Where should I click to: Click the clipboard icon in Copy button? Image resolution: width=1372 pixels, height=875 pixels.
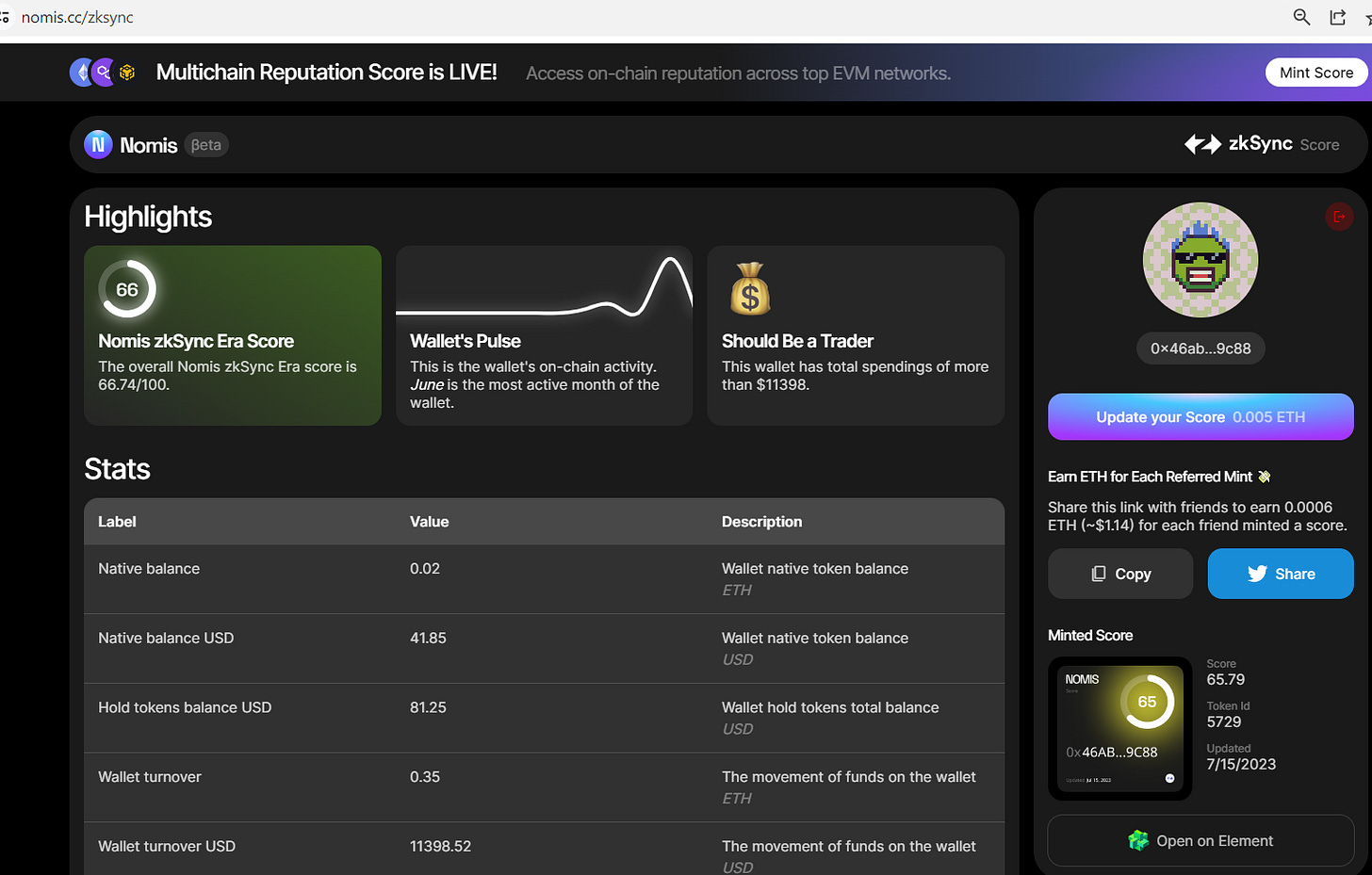(x=1099, y=574)
